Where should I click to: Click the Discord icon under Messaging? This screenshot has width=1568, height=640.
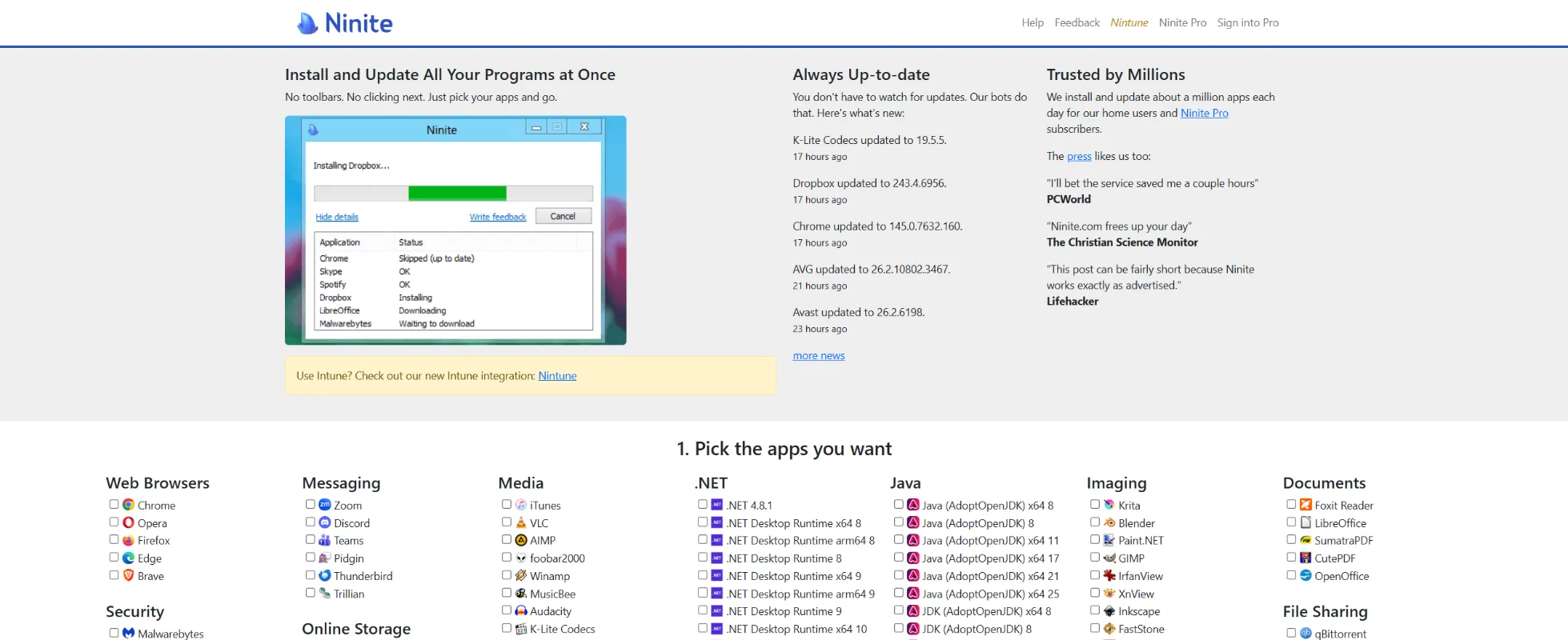[x=325, y=522]
